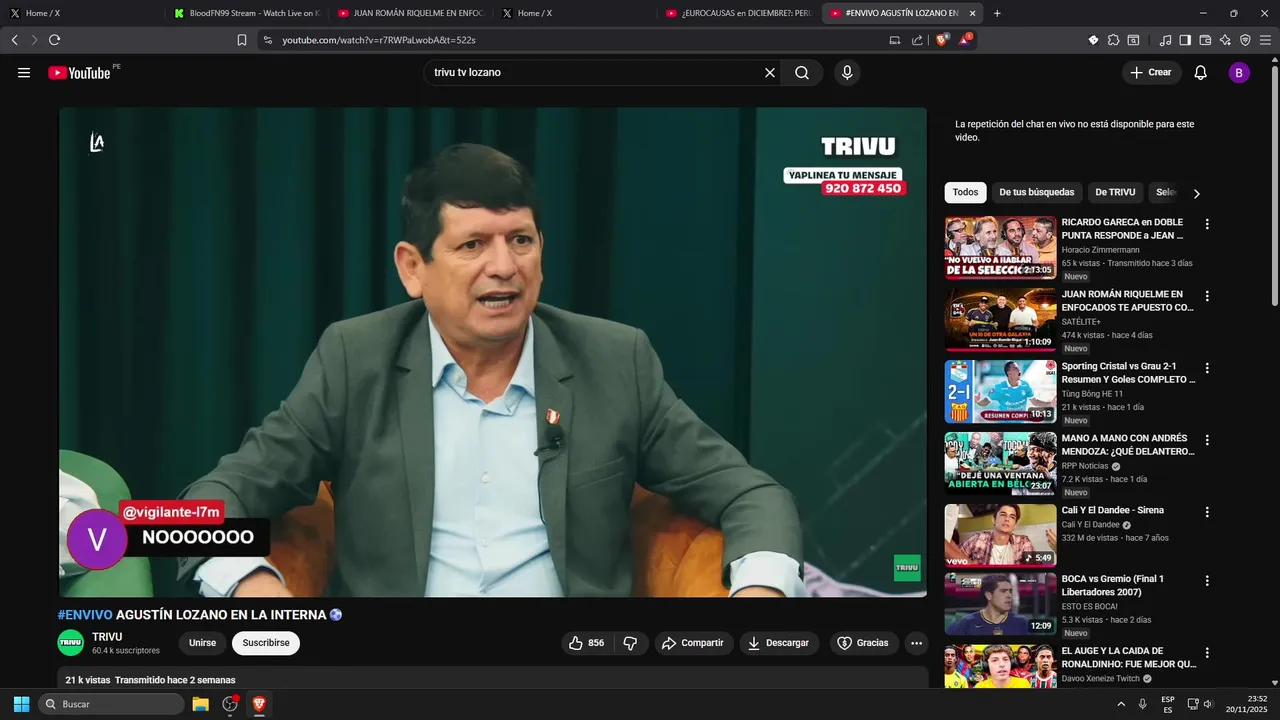Screen dimensions: 1280x720
Task: Select the De tus búsquedas chip
Action: (1036, 192)
